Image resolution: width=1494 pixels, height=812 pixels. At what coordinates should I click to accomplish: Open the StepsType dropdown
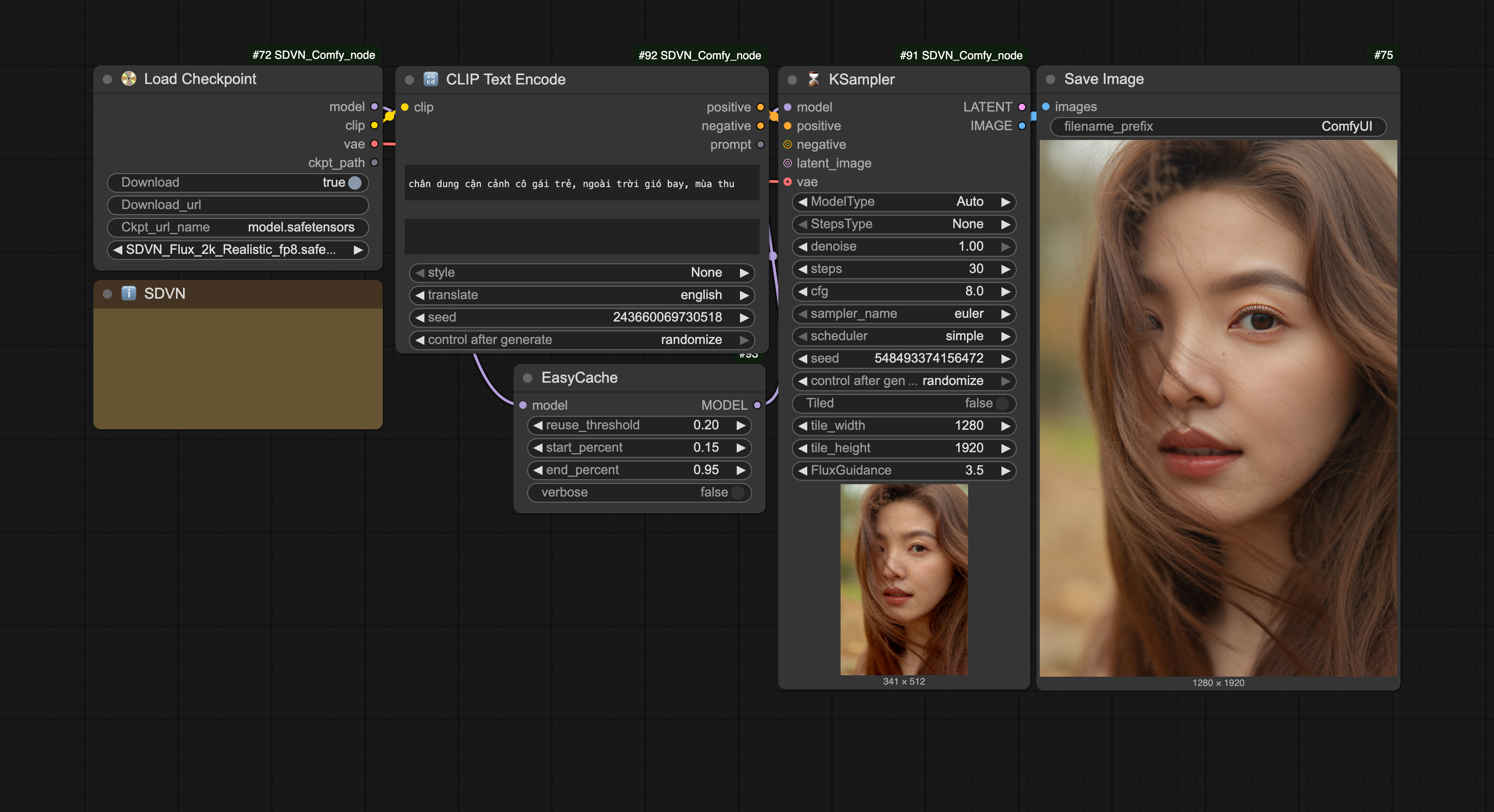point(903,224)
